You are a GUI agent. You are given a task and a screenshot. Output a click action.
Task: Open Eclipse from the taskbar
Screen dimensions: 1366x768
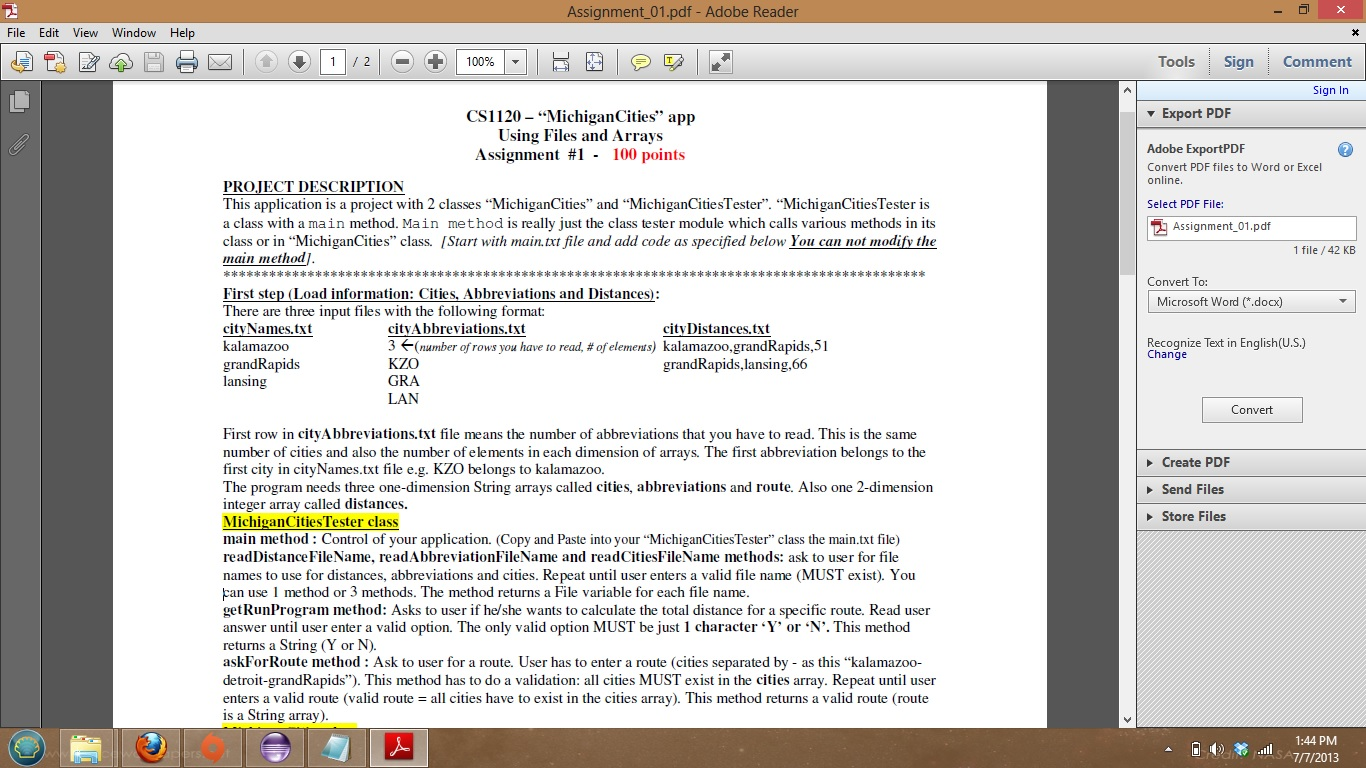click(274, 748)
